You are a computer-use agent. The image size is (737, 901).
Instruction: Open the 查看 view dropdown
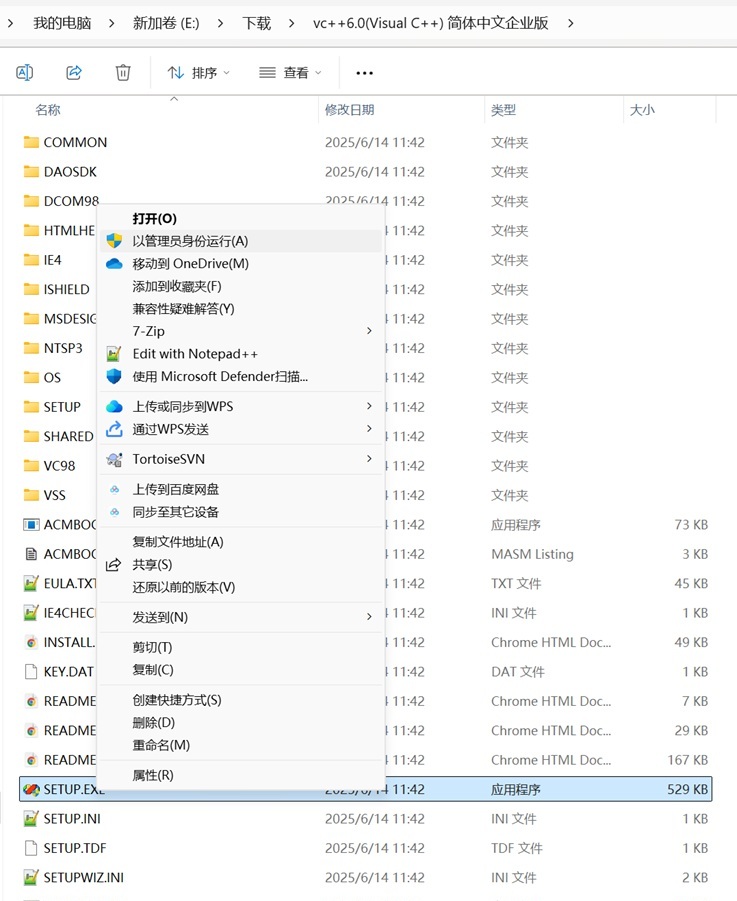click(x=290, y=73)
